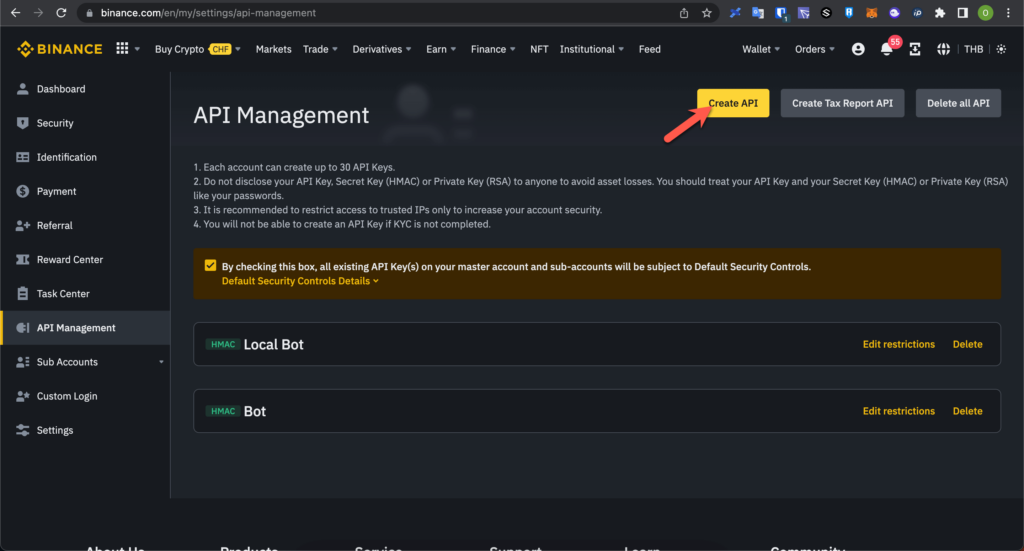Open the apps grid menu icon
The width and height of the screenshot is (1024, 551).
(x=122, y=48)
